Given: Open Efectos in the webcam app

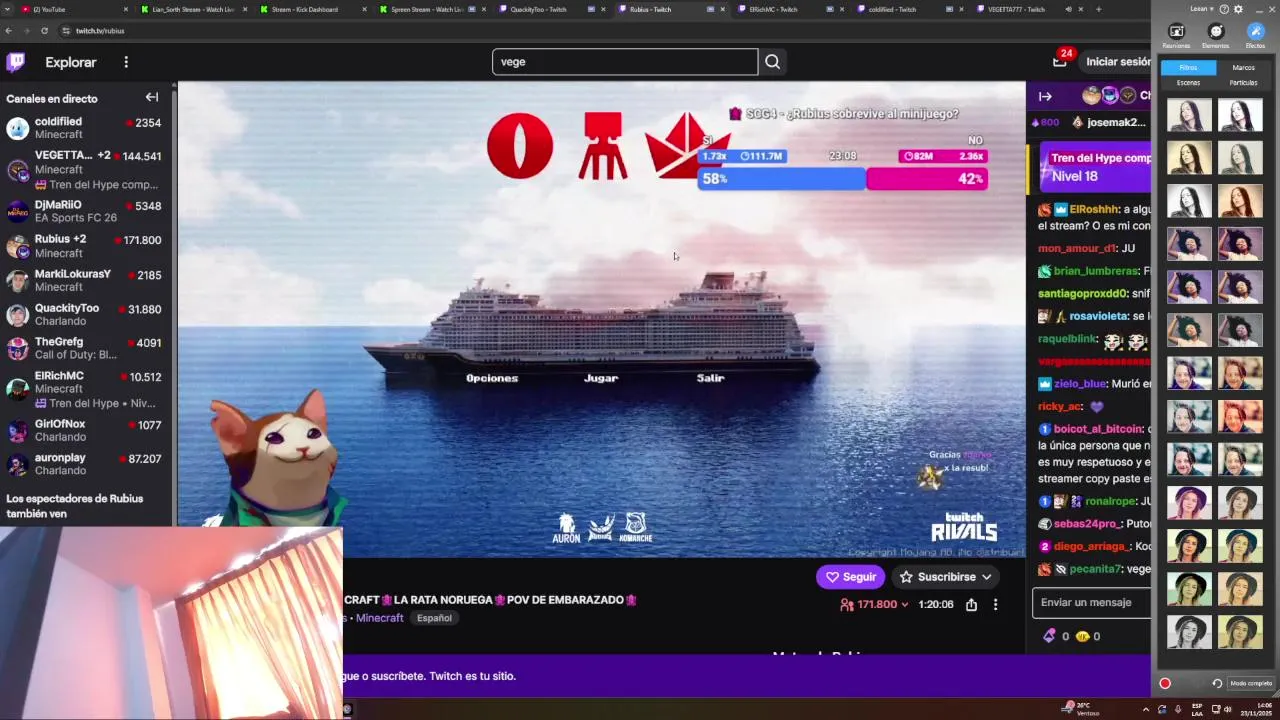Looking at the screenshot, I should point(1255,35).
